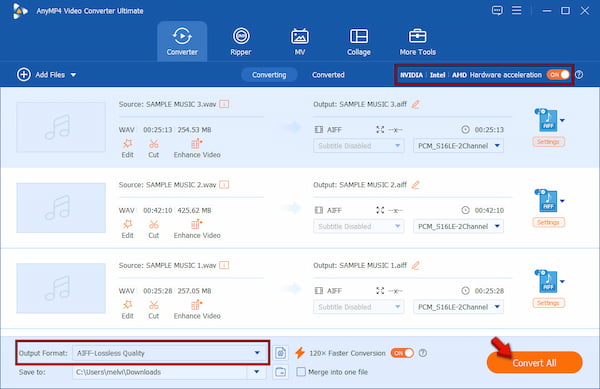Image resolution: width=600 pixels, height=389 pixels.
Task: Select SAMPLE MUSIC 2.wav thumbnail
Action: pyautogui.click(x=61, y=208)
